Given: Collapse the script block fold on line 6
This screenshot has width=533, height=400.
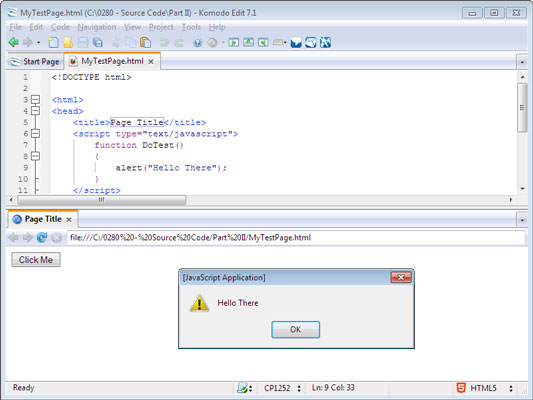Looking at the screenshot, I should tap(35, 134).
